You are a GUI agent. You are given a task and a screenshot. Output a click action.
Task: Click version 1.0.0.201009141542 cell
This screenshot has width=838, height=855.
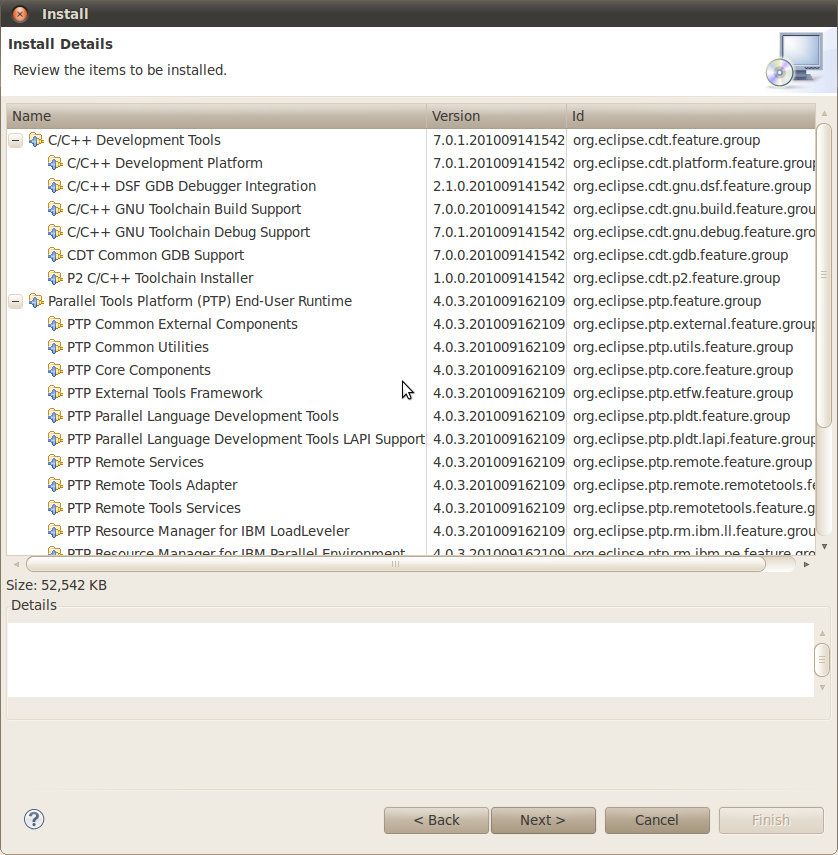499,278
